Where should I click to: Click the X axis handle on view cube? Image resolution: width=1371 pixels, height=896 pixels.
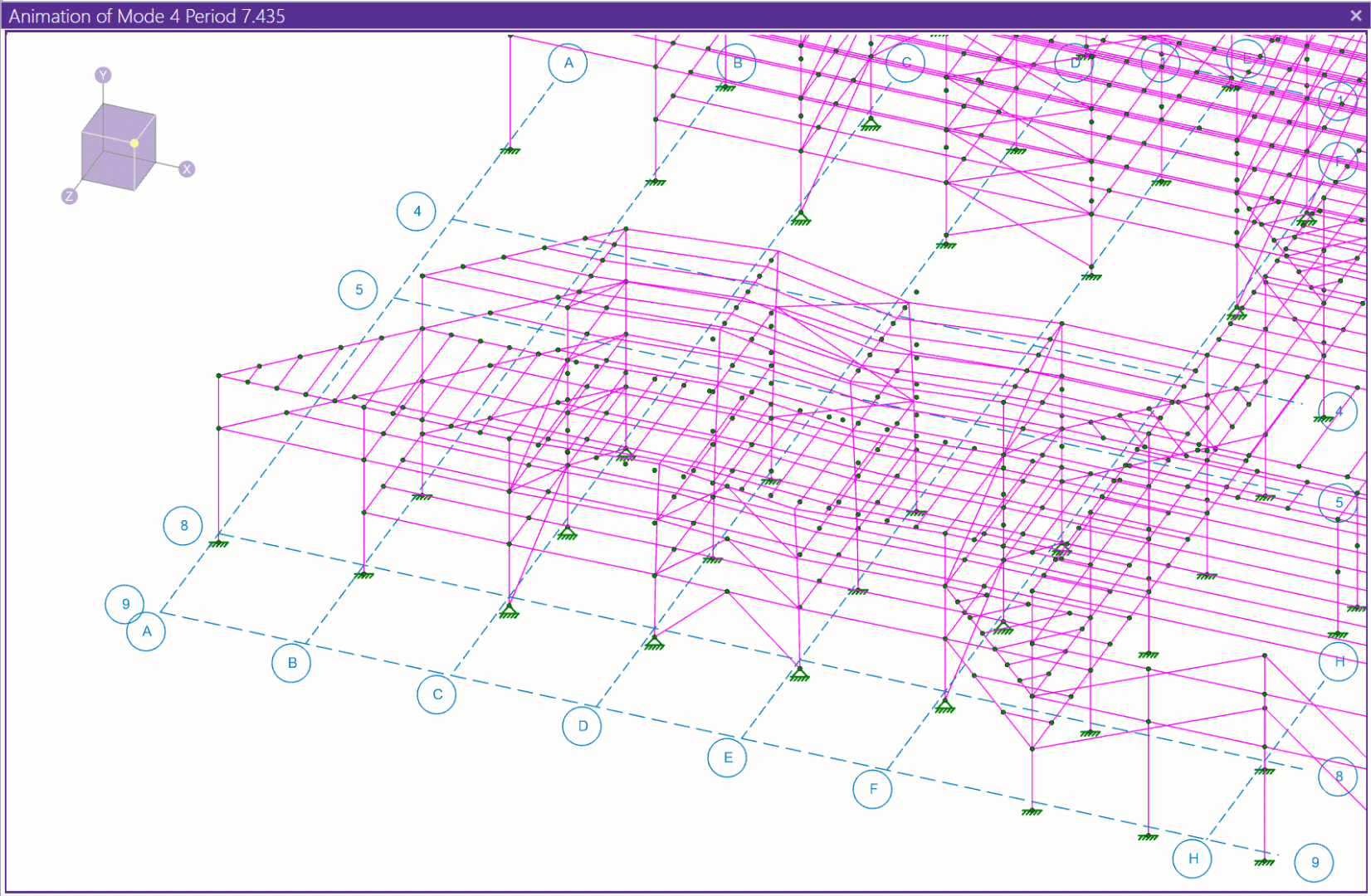point(187,169)
